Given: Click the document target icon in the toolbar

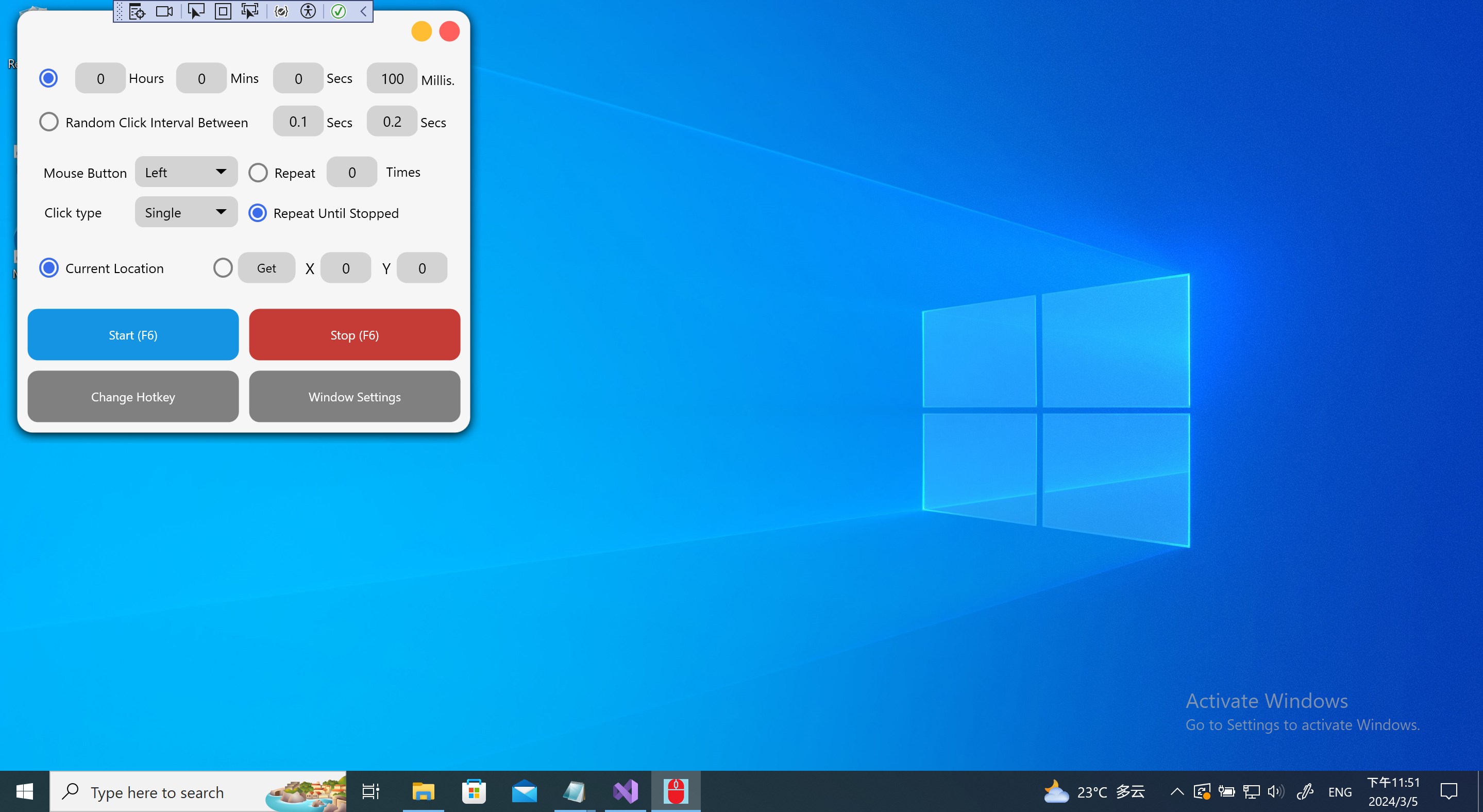Looking at the screenshot, I should click(137, 11).
